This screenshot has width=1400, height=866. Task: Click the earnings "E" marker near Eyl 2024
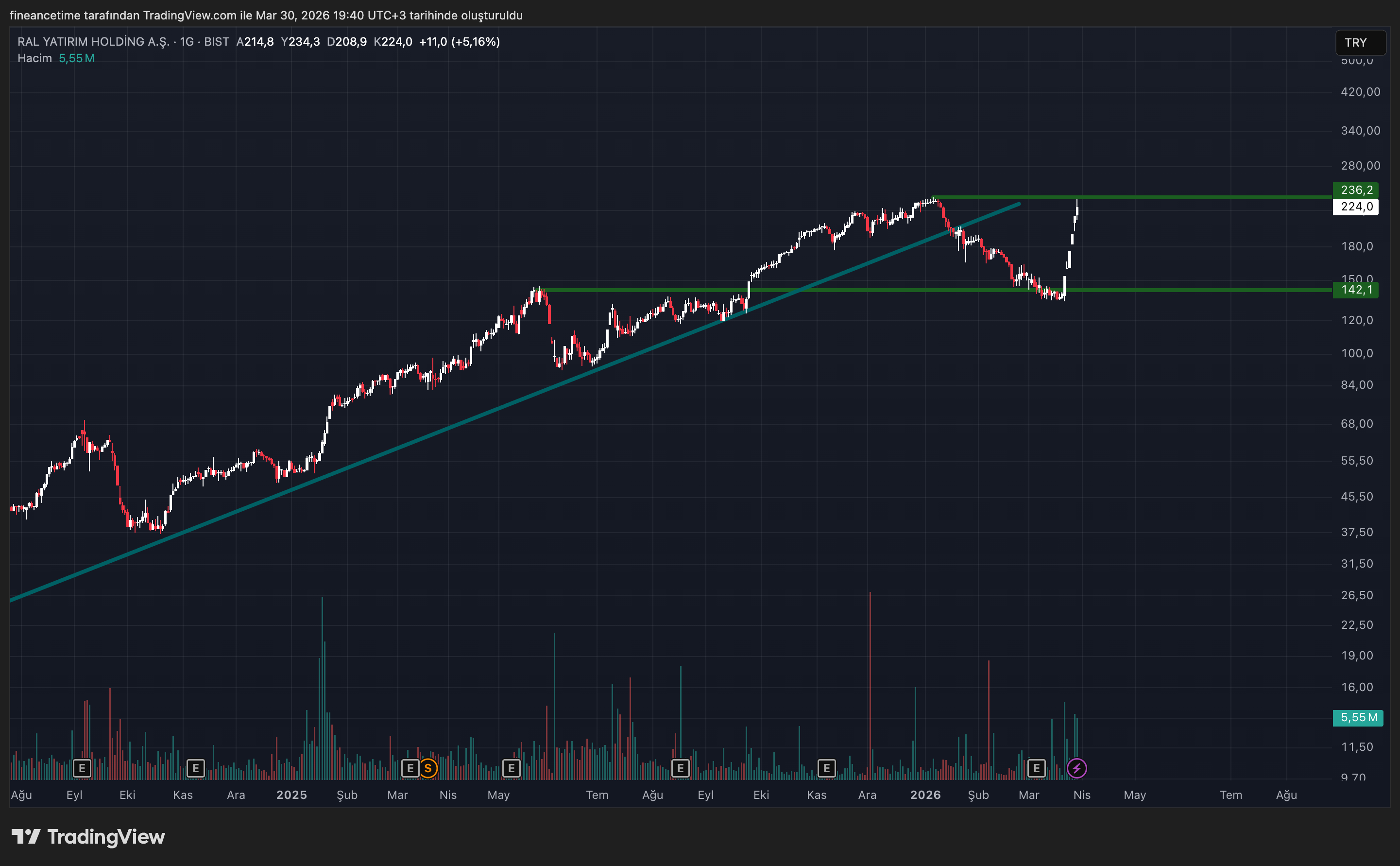[x=82, y=768]
